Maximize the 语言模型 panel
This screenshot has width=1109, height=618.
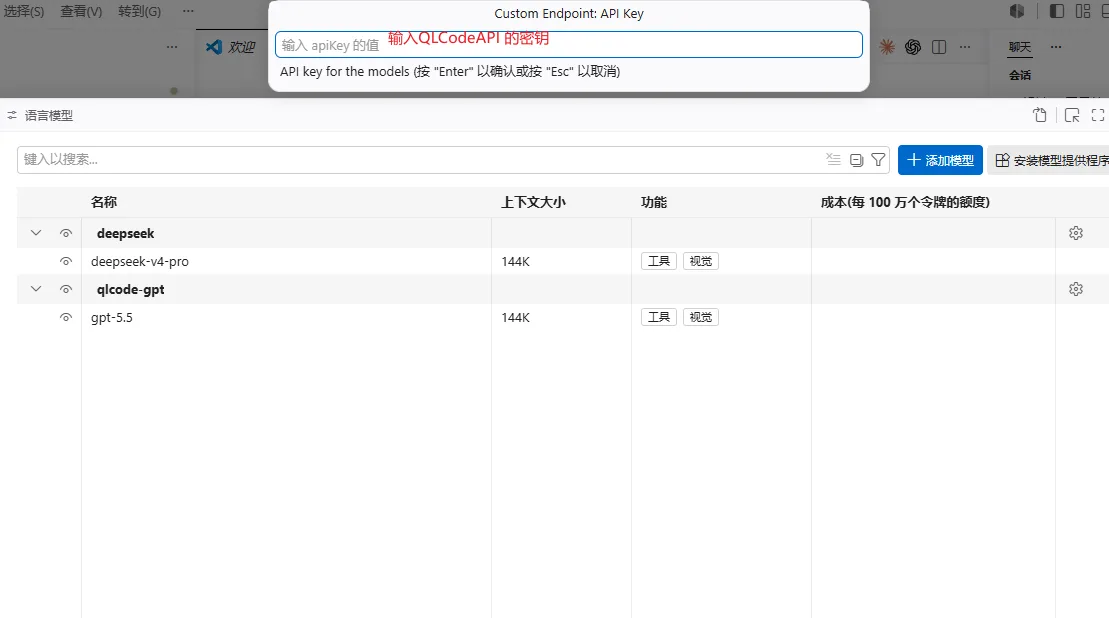pyautogui.click(x=1098, y=115)
